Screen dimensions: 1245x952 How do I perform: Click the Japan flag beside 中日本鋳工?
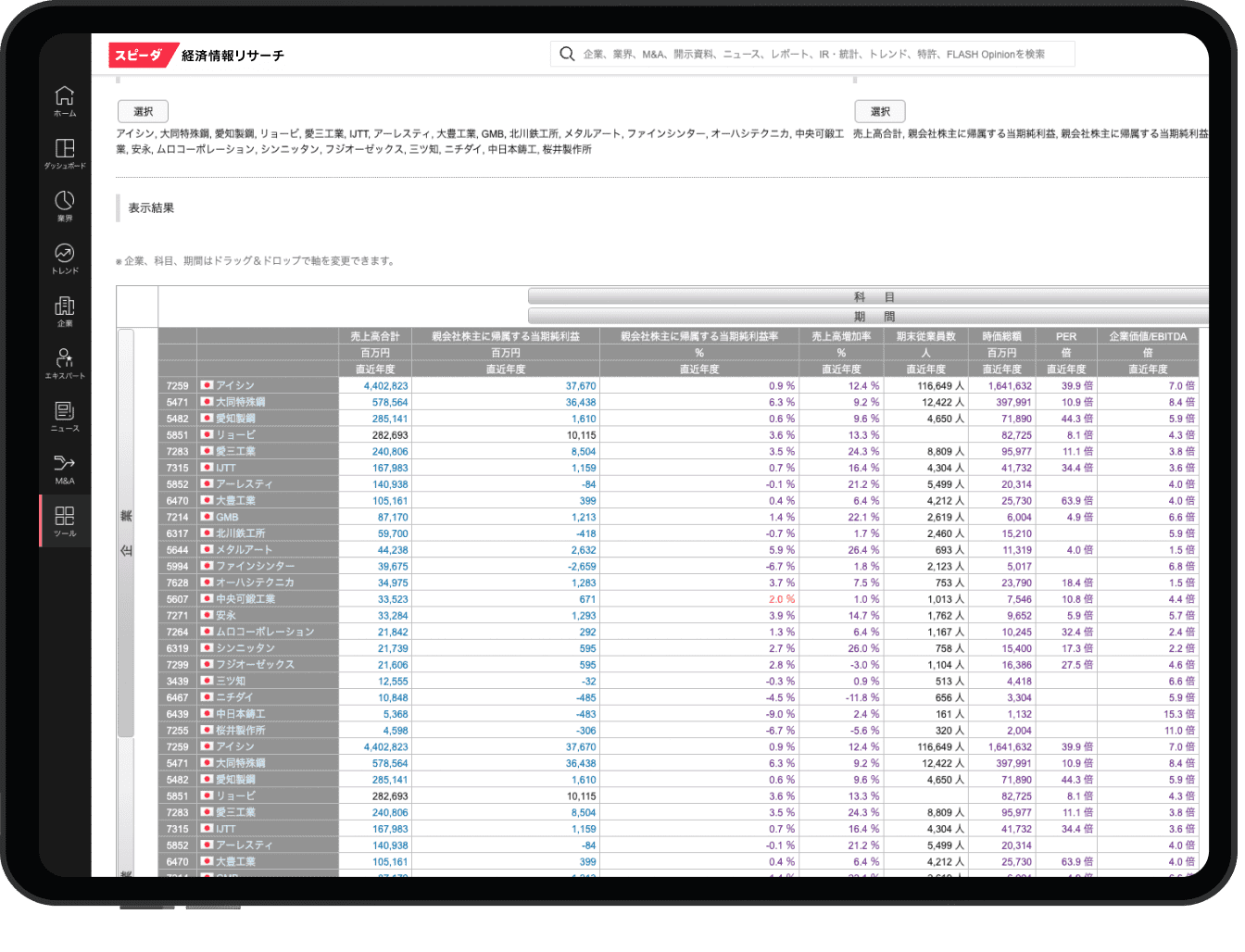[x=207, y=714]
